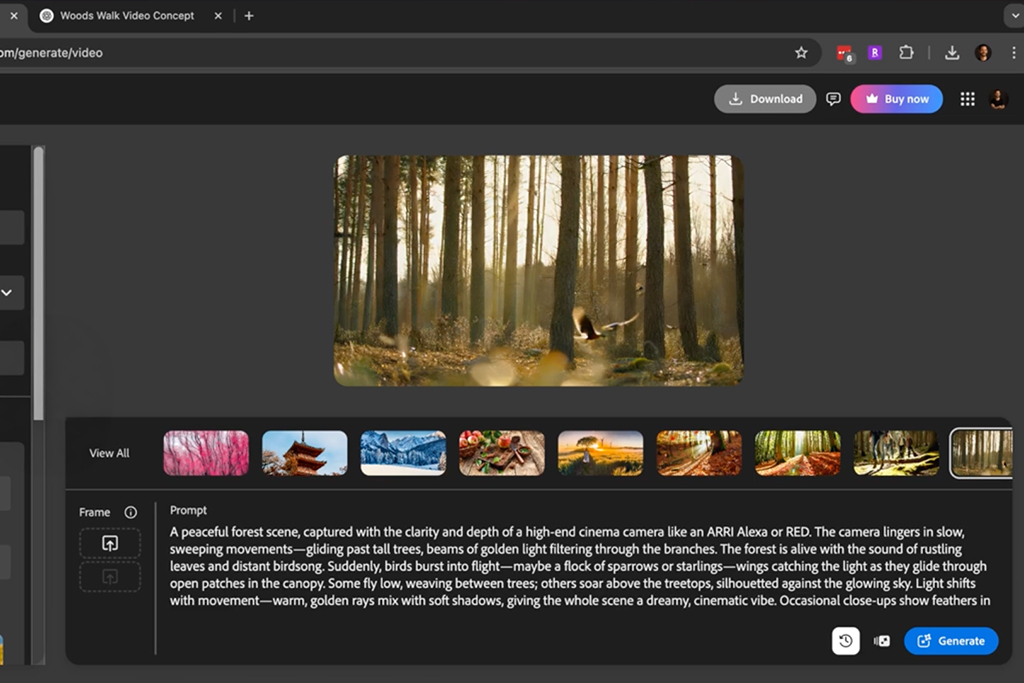Click the Generate button
This screenshot has width=1024, height=683.
(x=950, y=641)
